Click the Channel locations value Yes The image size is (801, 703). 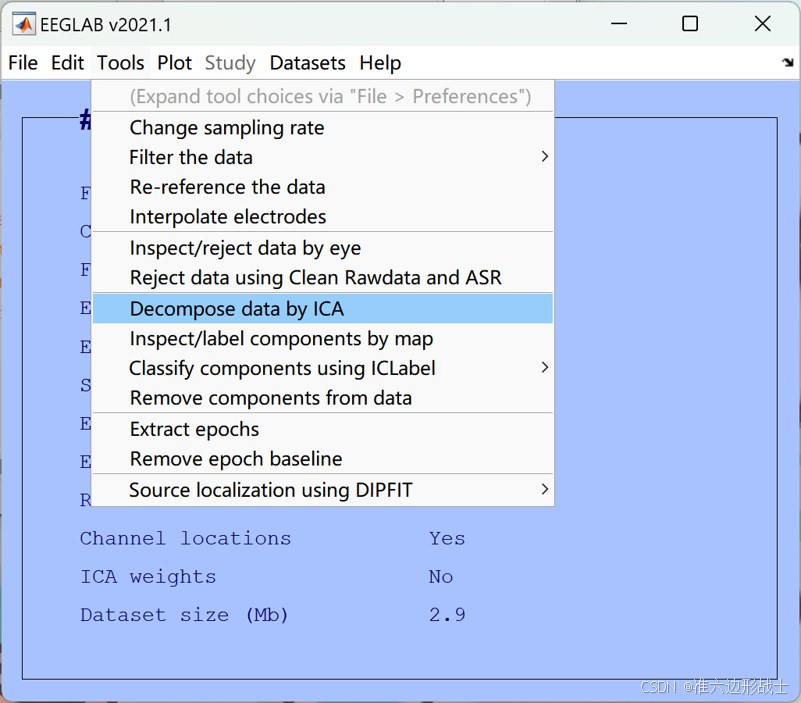coord(447,538)
